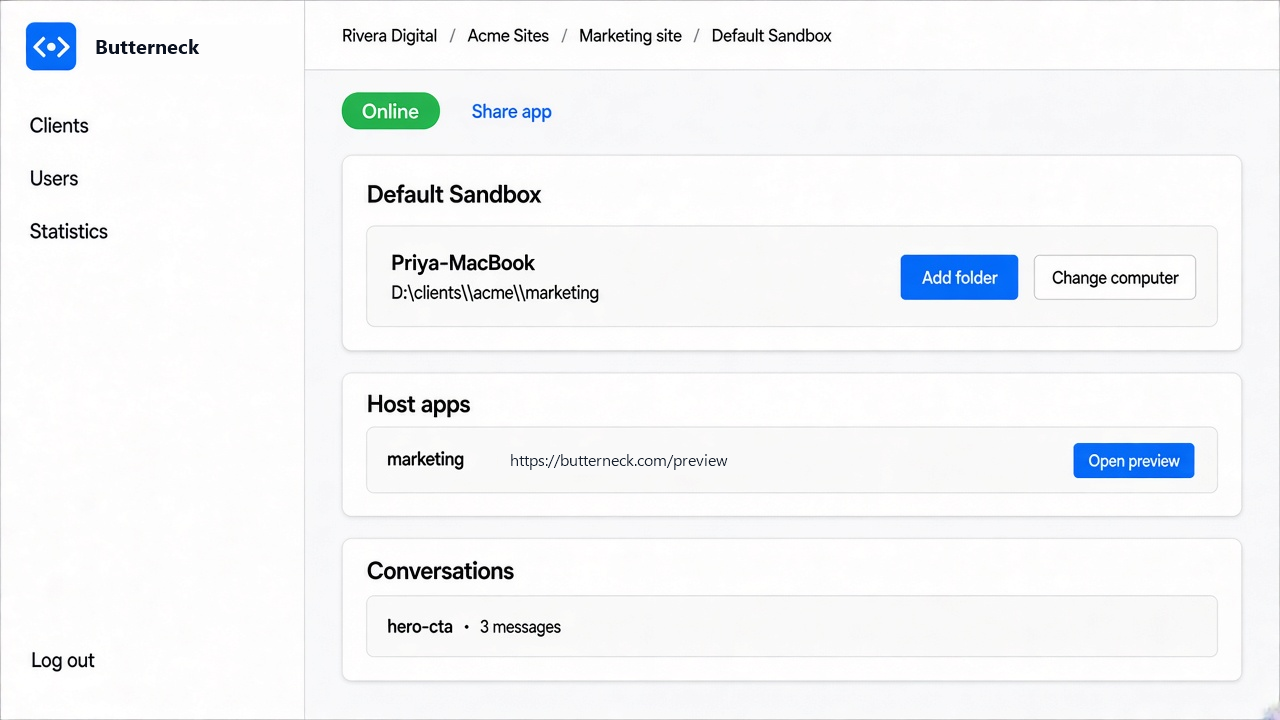This screenshot has height=720, width=1280.
Task: Go to Marketing site breadcrumb
Action: [x=630, y=36]
